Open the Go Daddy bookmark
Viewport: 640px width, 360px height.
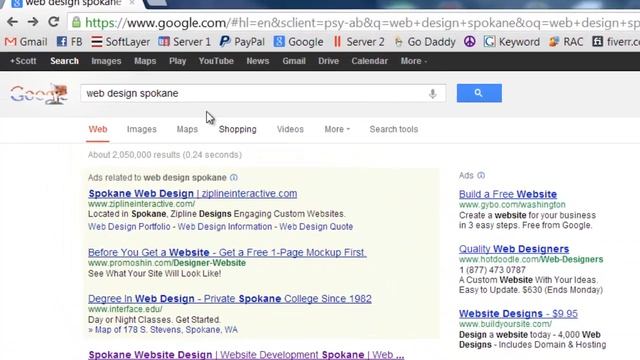(x=424, y=42)
